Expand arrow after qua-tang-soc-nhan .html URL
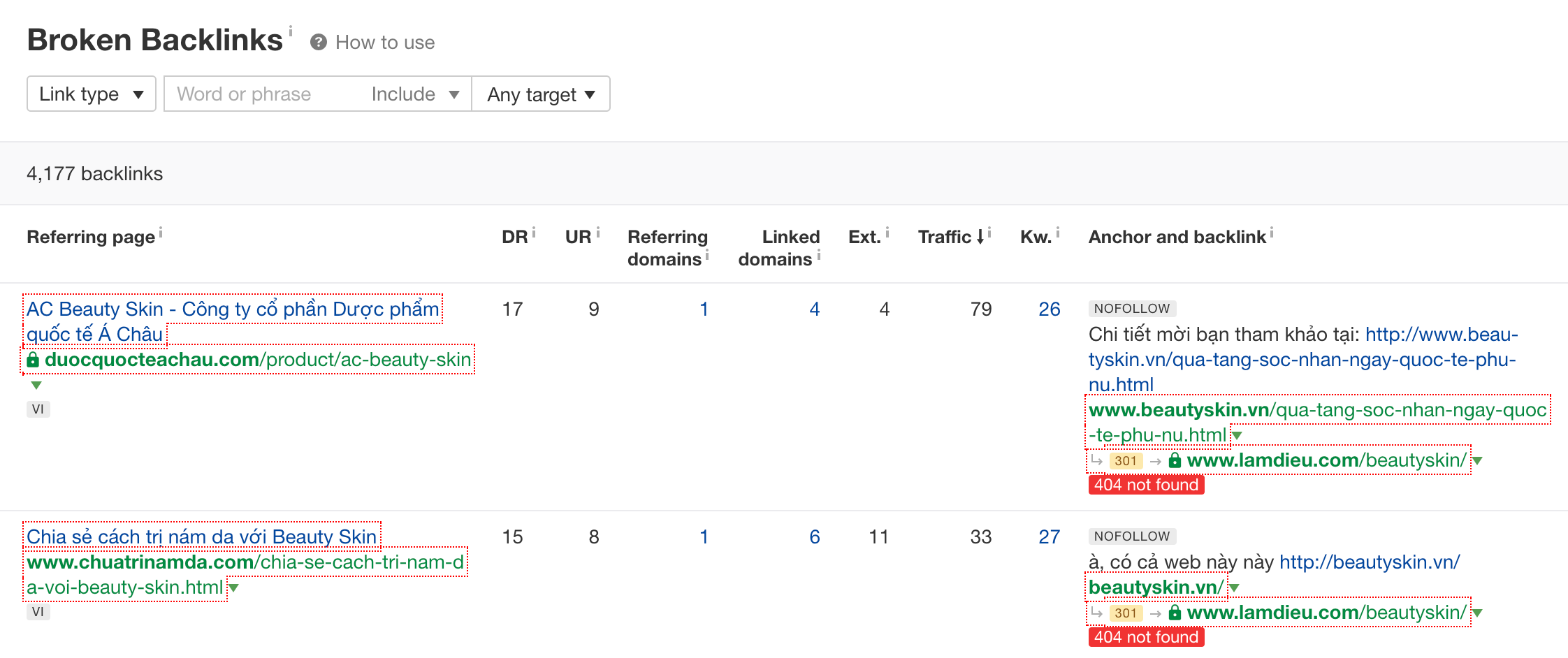Image resolution: width=1568 pixels, height=658 pixels. [x=1237, y=436]
